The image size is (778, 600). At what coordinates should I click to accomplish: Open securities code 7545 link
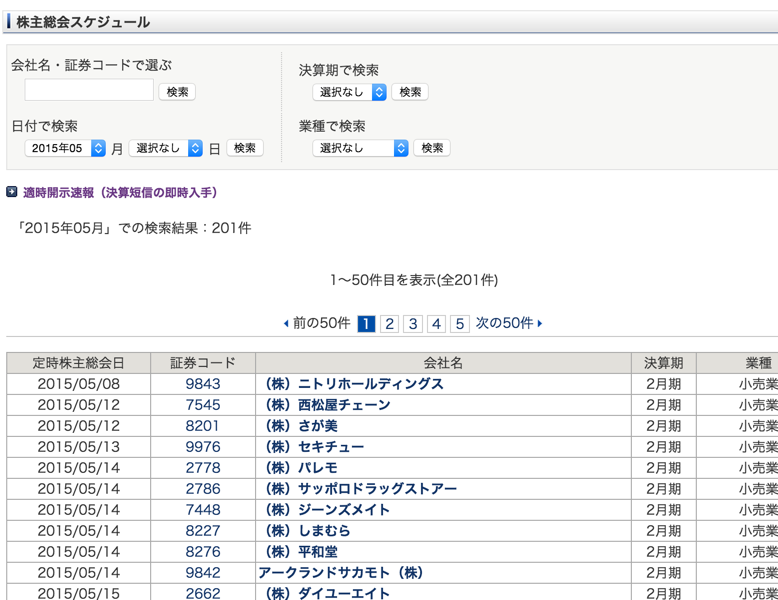coord(203,405)
